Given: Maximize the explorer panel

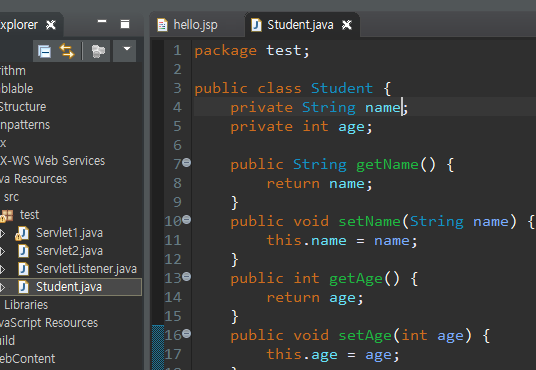Looking at the screenshot, I should (x=125, y=24).
